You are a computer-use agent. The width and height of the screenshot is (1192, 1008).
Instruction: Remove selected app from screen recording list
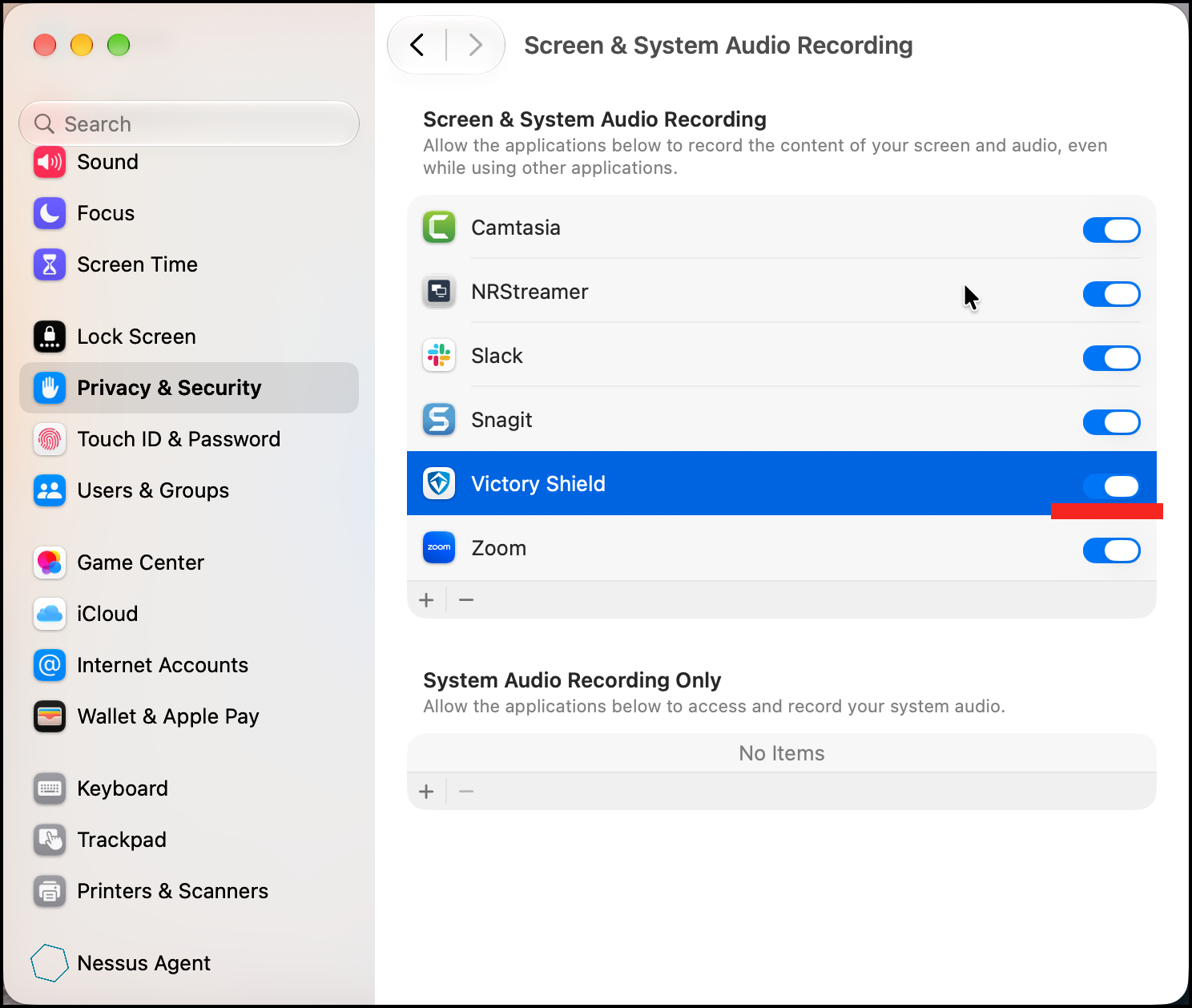(x=466, y=600)
